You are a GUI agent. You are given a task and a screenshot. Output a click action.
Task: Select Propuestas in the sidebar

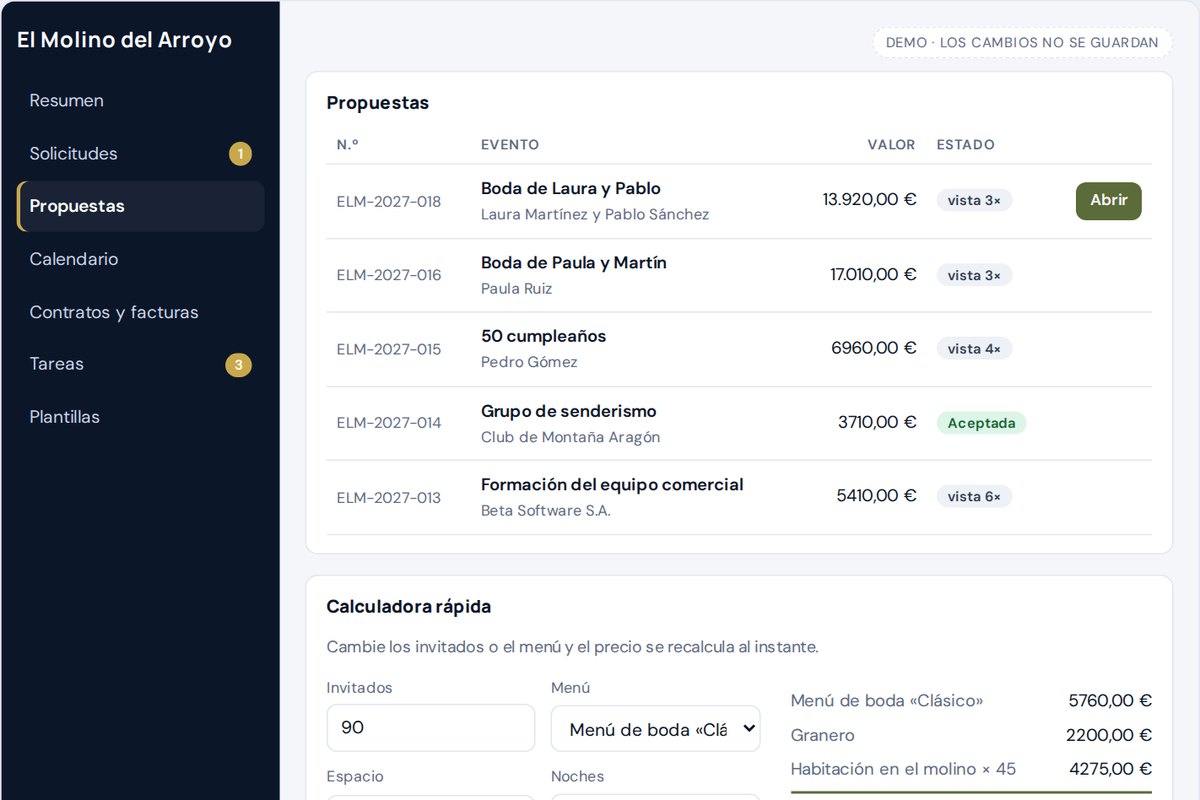pyautogui.click(x=141, y=206)
